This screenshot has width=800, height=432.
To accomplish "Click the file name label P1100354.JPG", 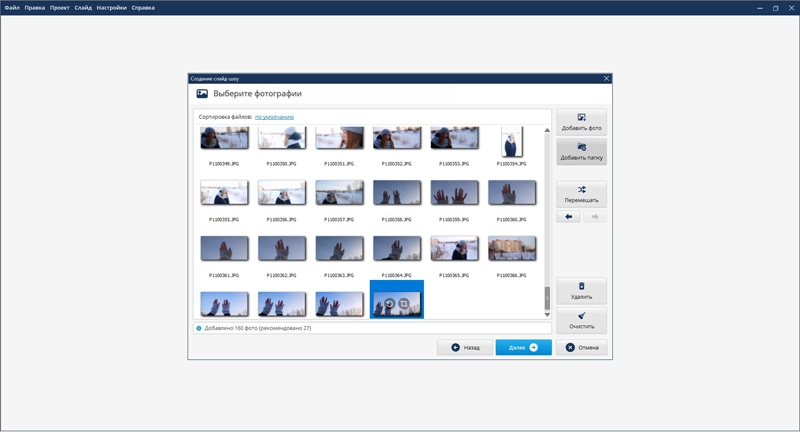I will point(512,164).
